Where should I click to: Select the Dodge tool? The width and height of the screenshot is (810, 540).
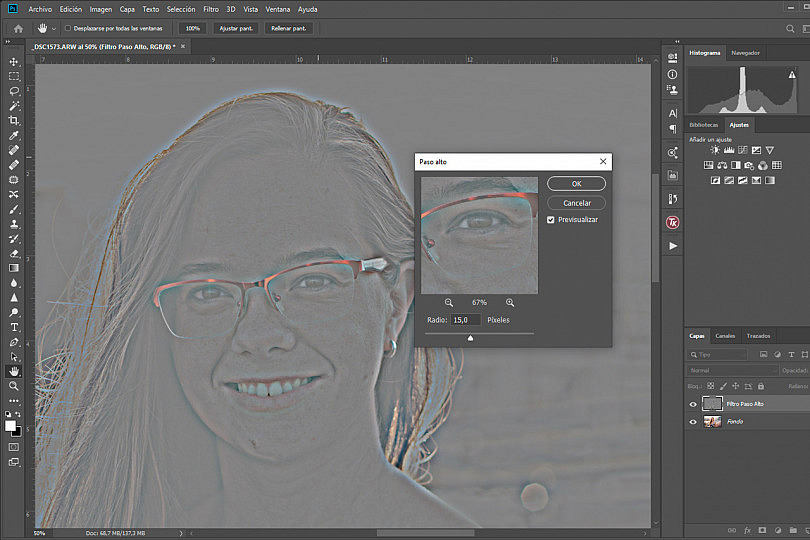tap(14, 312)
